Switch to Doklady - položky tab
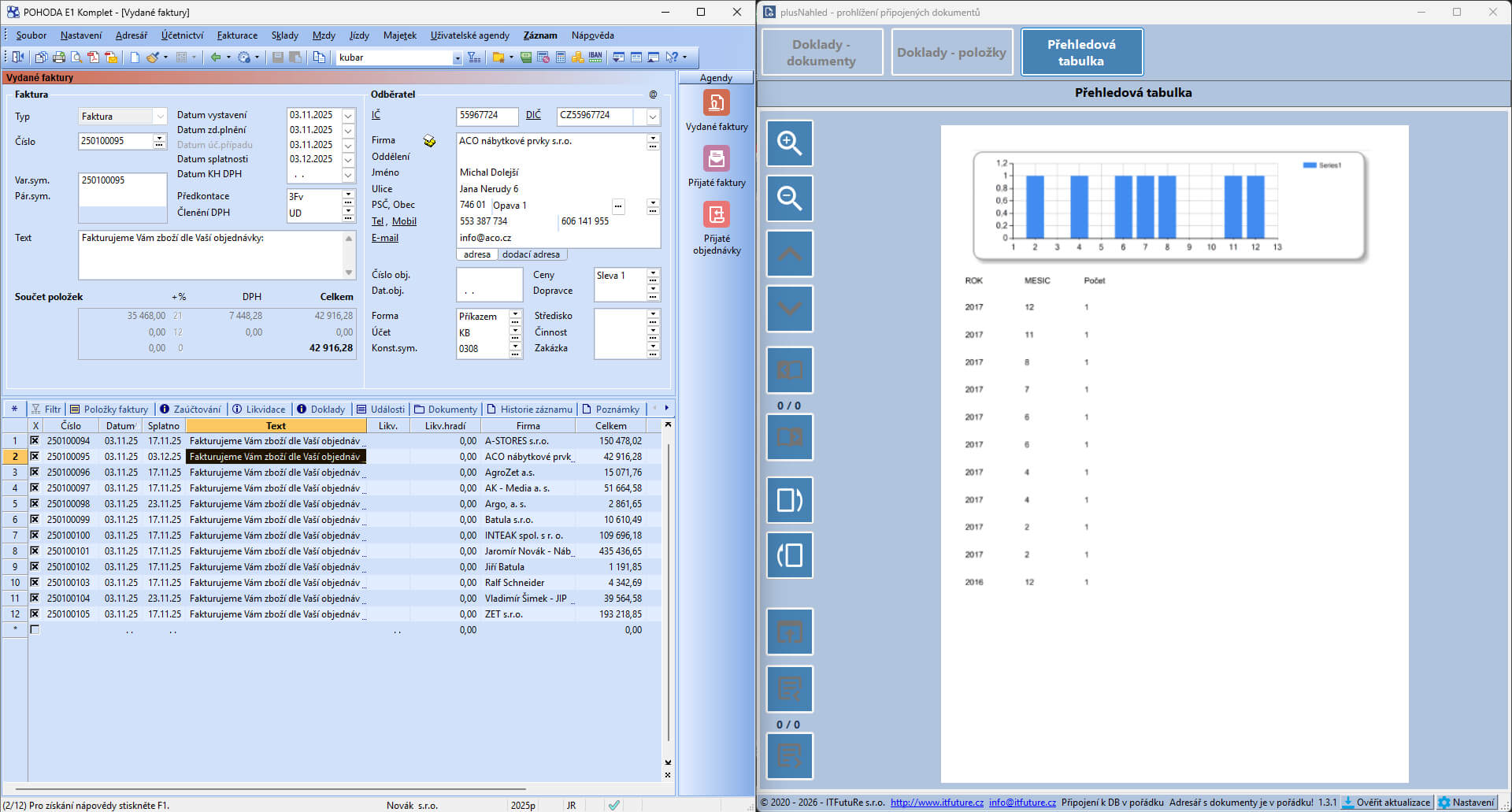Screen dimensions: 1512x812 coord(951,53)
